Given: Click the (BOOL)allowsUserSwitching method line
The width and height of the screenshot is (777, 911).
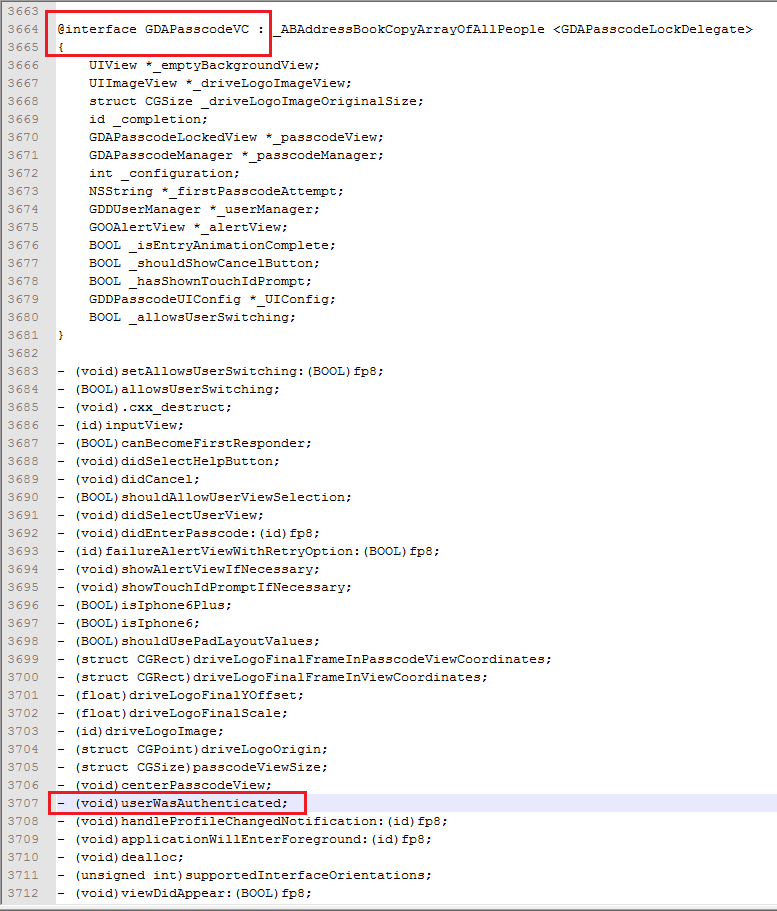Looking at the screenshot, I should pyautogui.click(x=169, y=389).
